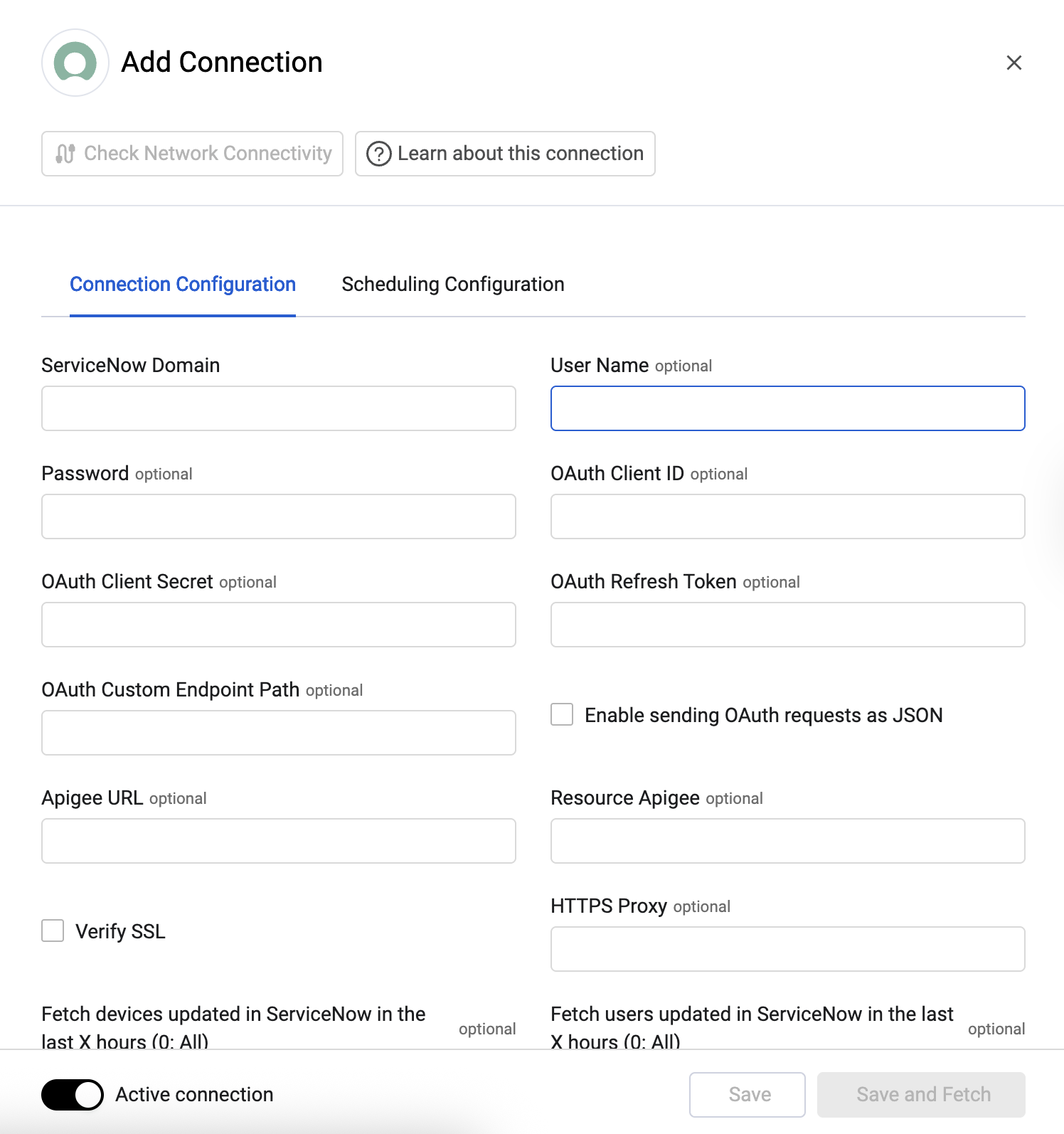
Task: Click the network connectivity check icon
Action: (65, 154)
